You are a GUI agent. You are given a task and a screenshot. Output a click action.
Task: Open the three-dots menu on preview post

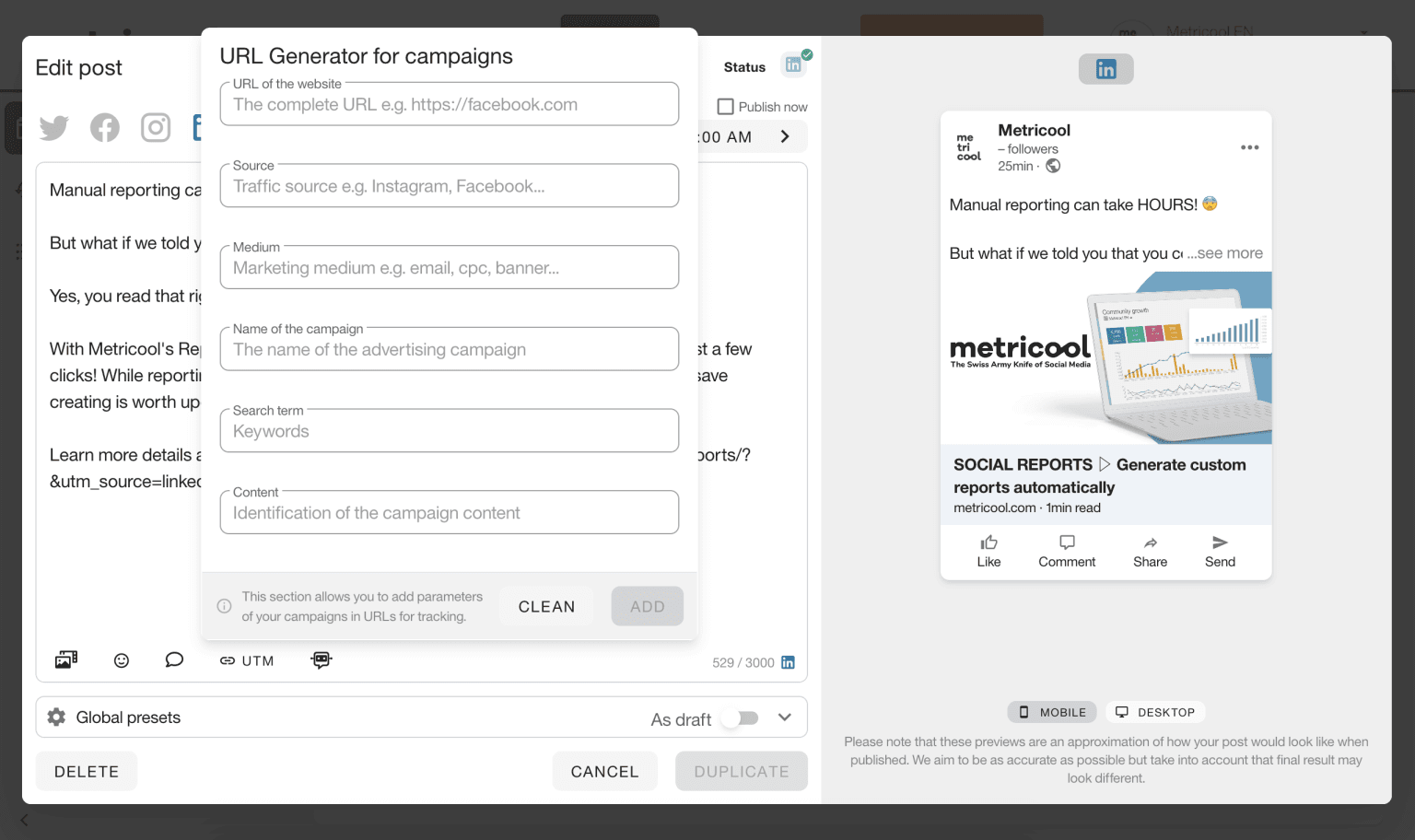tap(1249, 147)
